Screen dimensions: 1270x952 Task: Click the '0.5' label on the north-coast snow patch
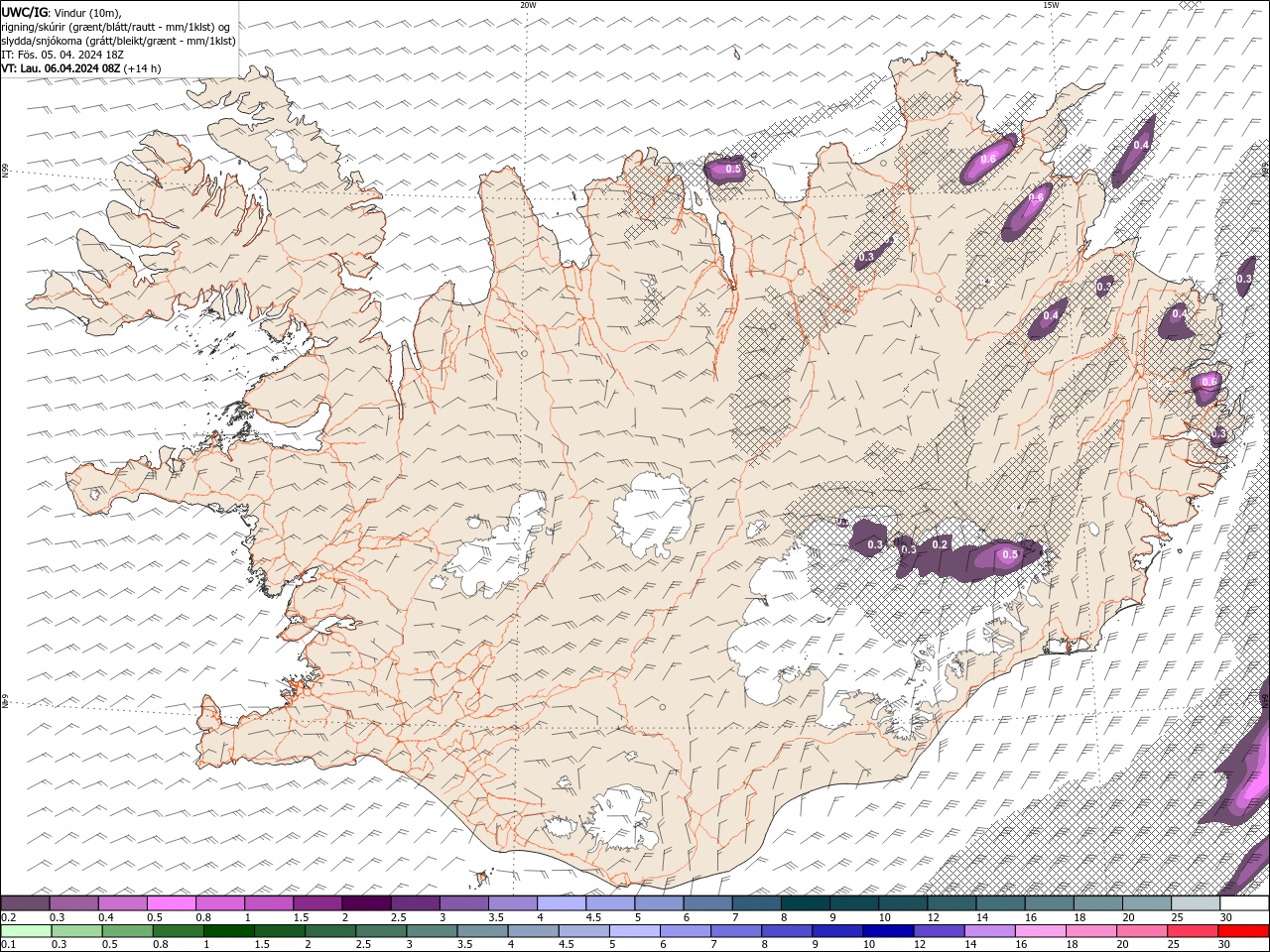[733, 170]
